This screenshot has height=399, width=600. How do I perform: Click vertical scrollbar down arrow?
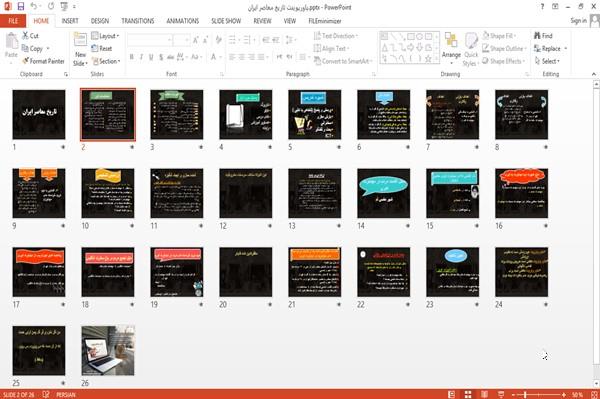pos(596,384)
